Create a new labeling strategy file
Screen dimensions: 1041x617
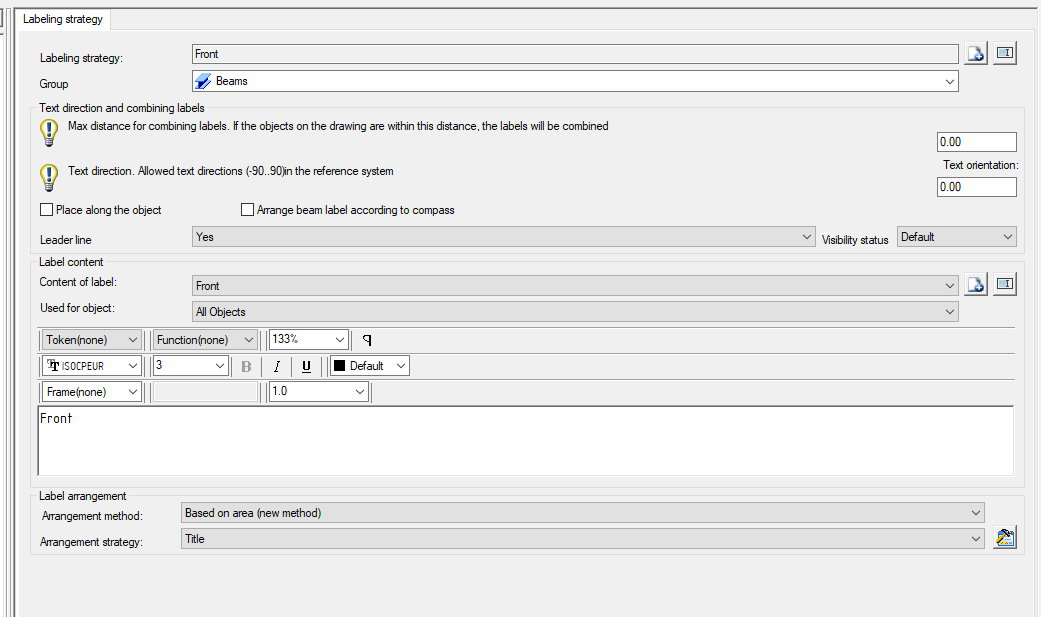click(975, 53)
